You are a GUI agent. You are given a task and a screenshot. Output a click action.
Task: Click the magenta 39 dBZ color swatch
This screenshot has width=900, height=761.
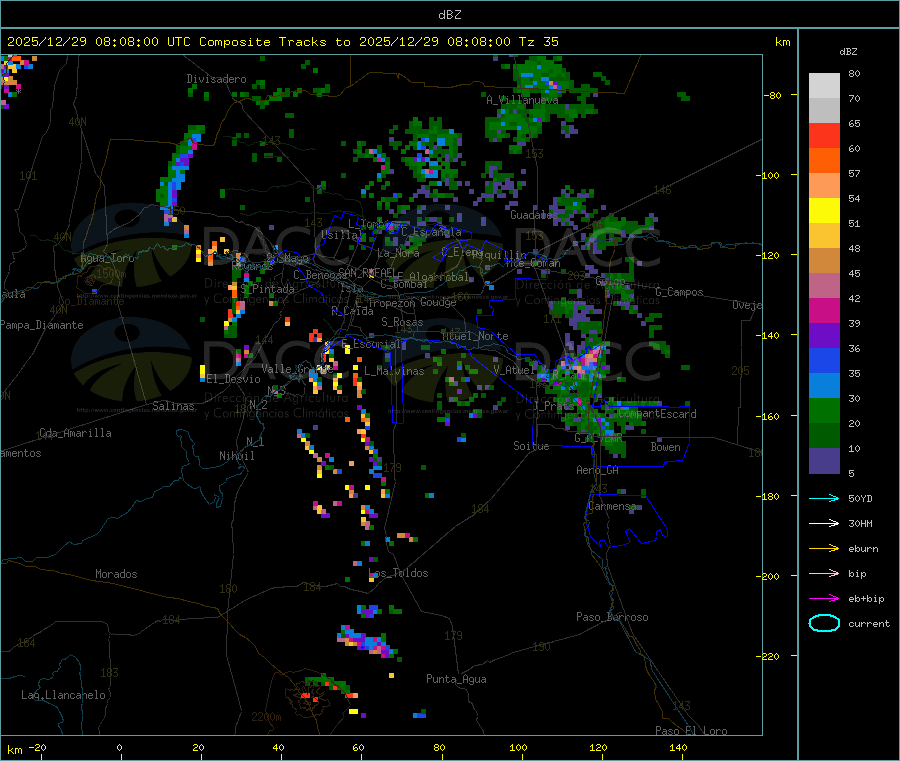[x=824, y=310]
